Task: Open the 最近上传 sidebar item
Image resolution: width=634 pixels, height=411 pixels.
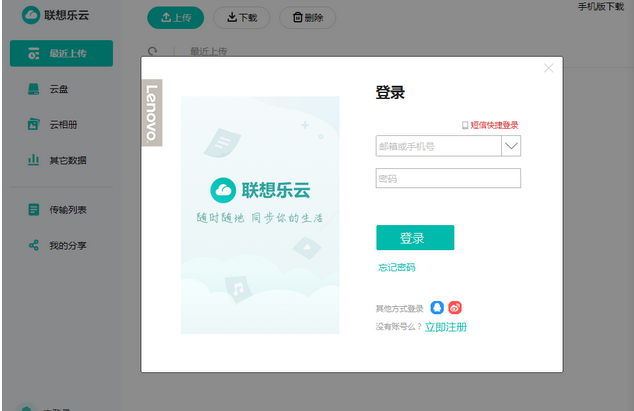Action: (x=61, y=53)
